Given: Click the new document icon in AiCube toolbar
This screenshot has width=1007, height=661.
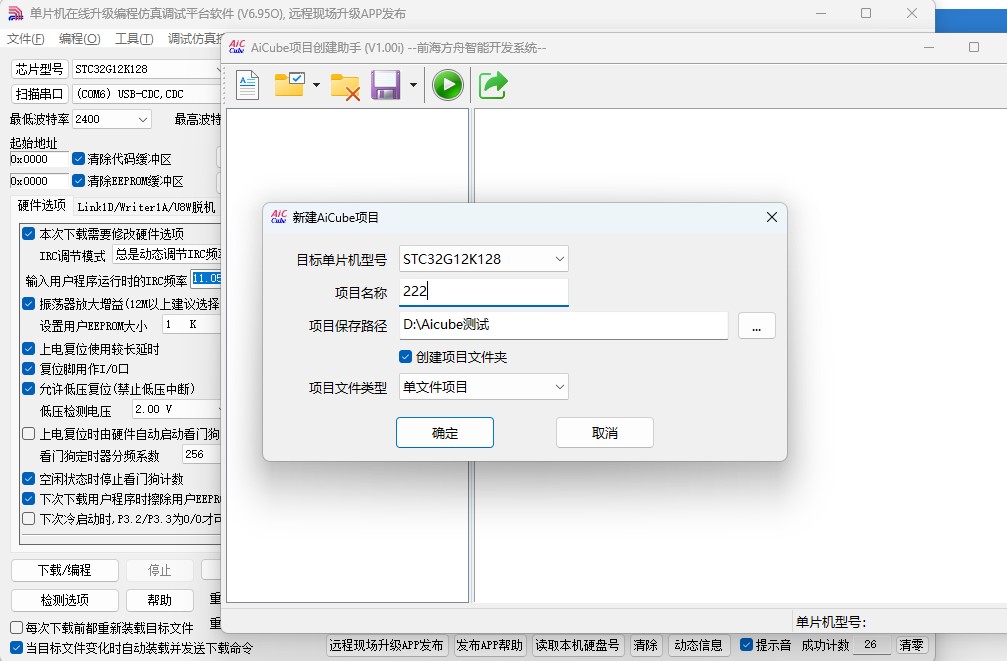Looking at the screenshot, I should click(x=247, y=85).
